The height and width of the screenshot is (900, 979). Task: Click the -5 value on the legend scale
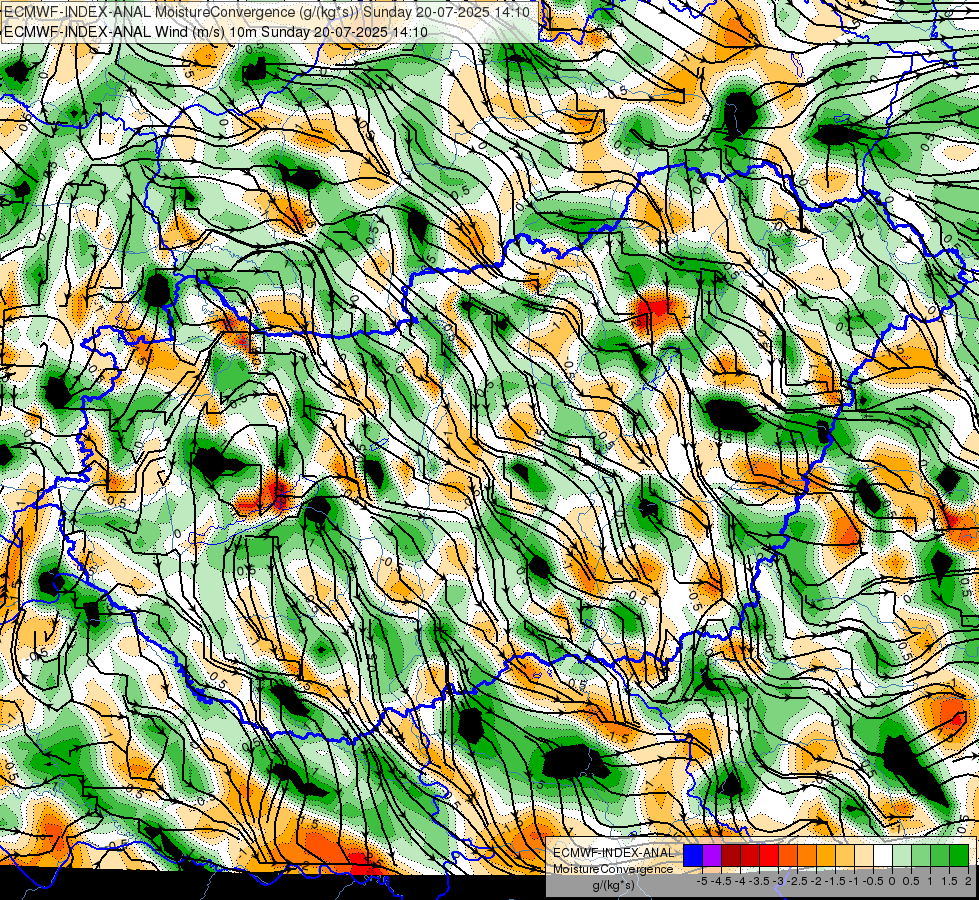point(702,881)
